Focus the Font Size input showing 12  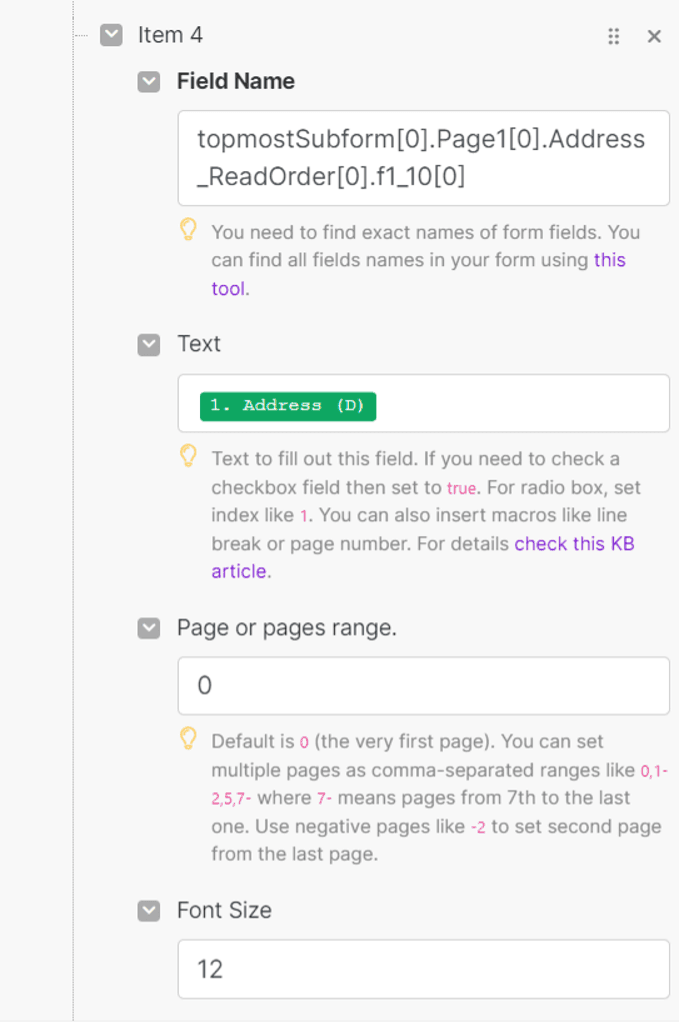point(424,969)
